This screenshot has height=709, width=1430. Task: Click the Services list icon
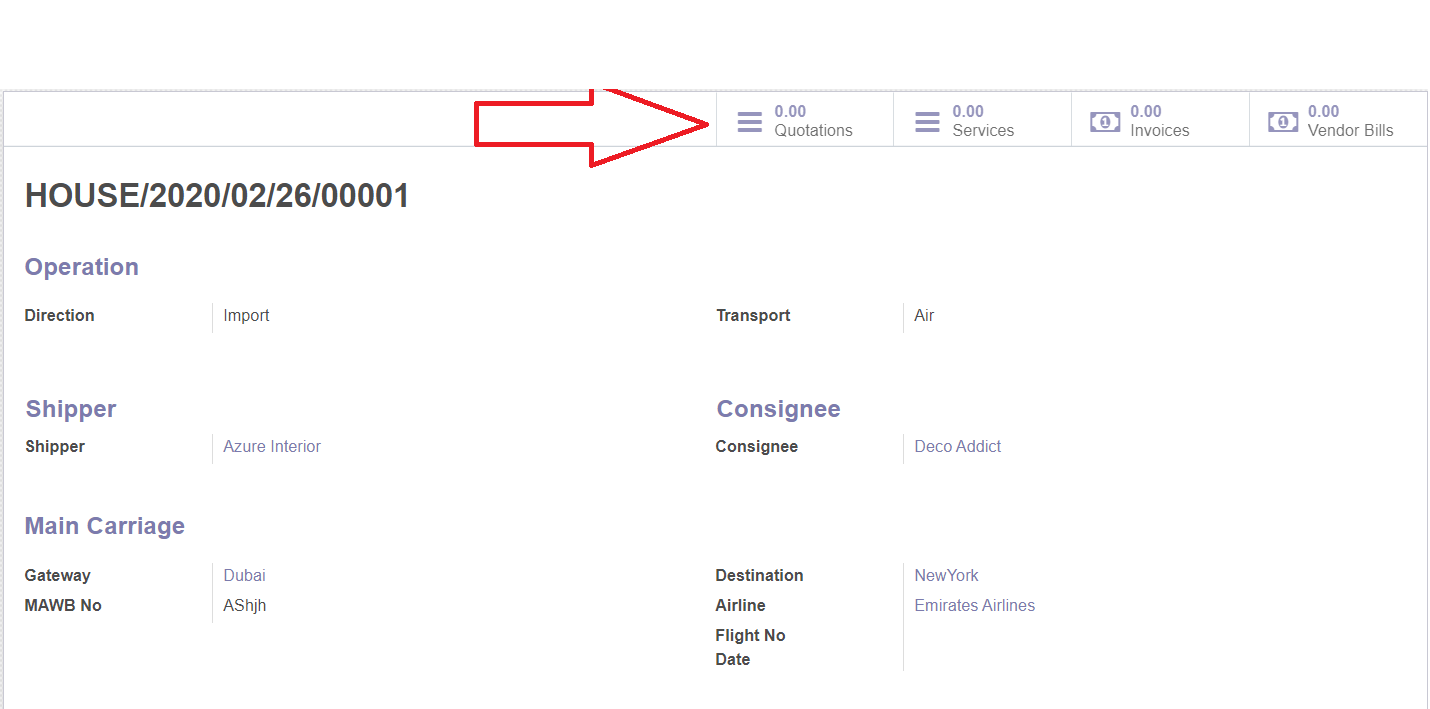pos(927,121)
